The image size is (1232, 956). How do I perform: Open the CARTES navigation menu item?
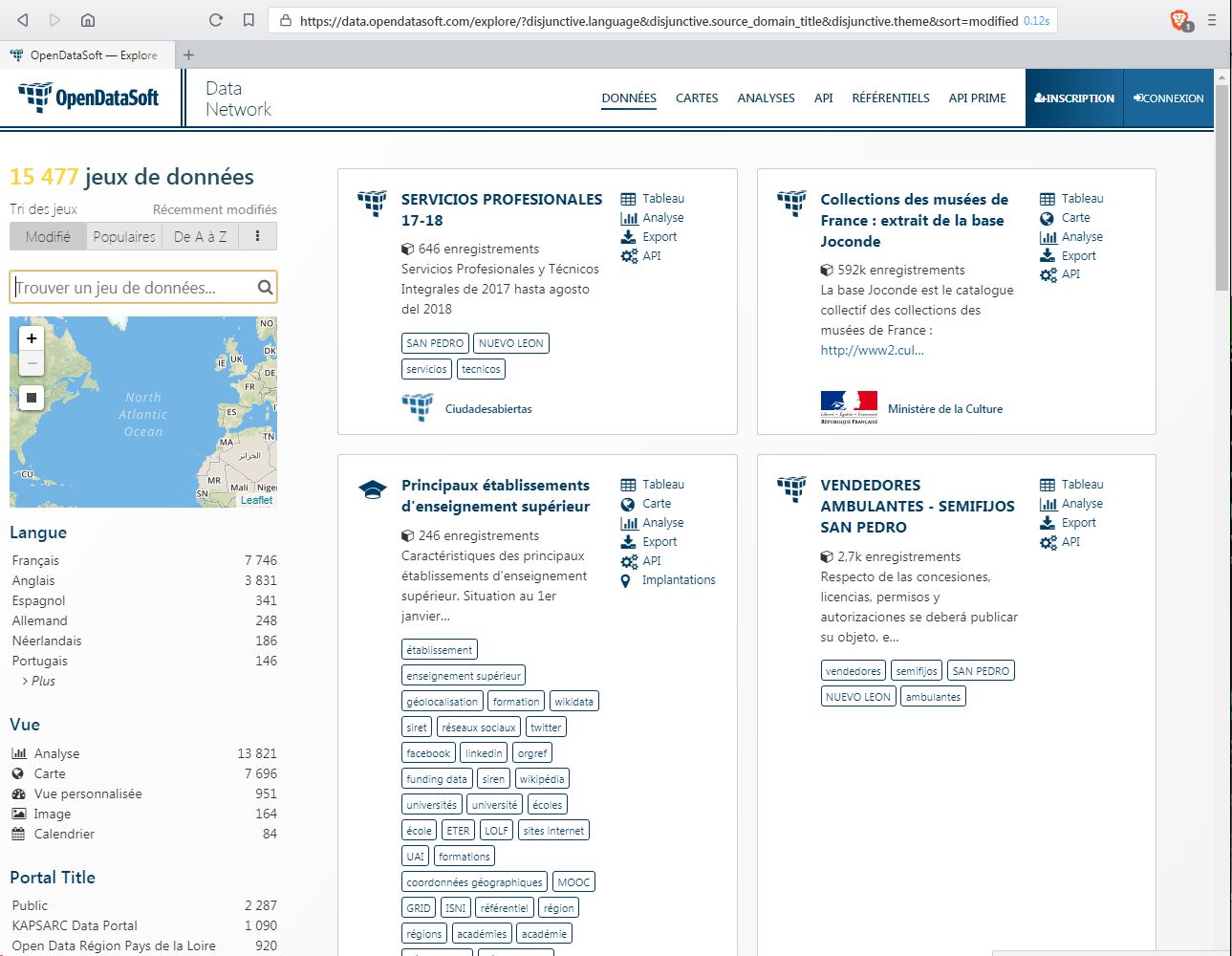pos(697,98)
